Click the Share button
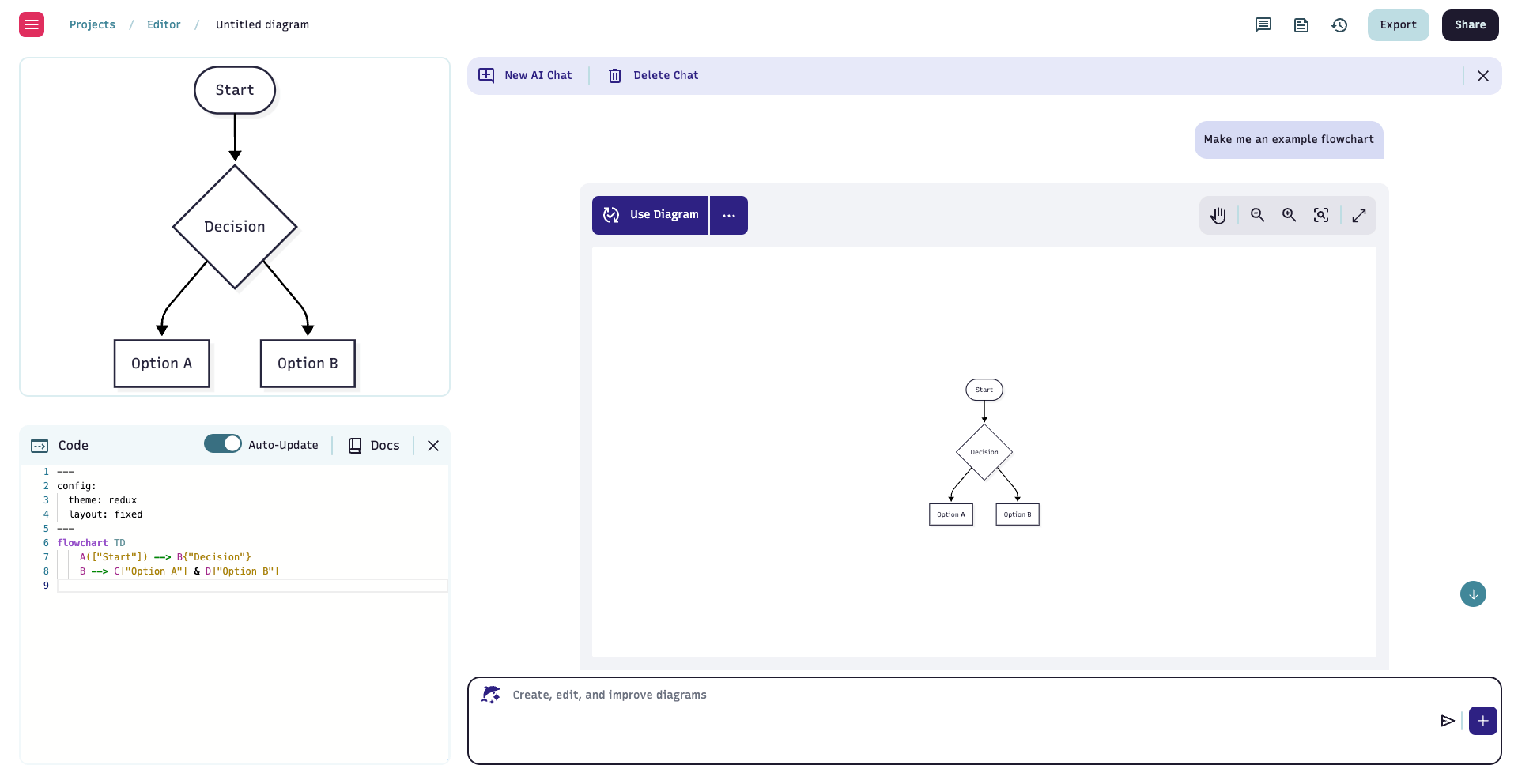Viewport: 1518px width, 784px height. point(1470,25)
